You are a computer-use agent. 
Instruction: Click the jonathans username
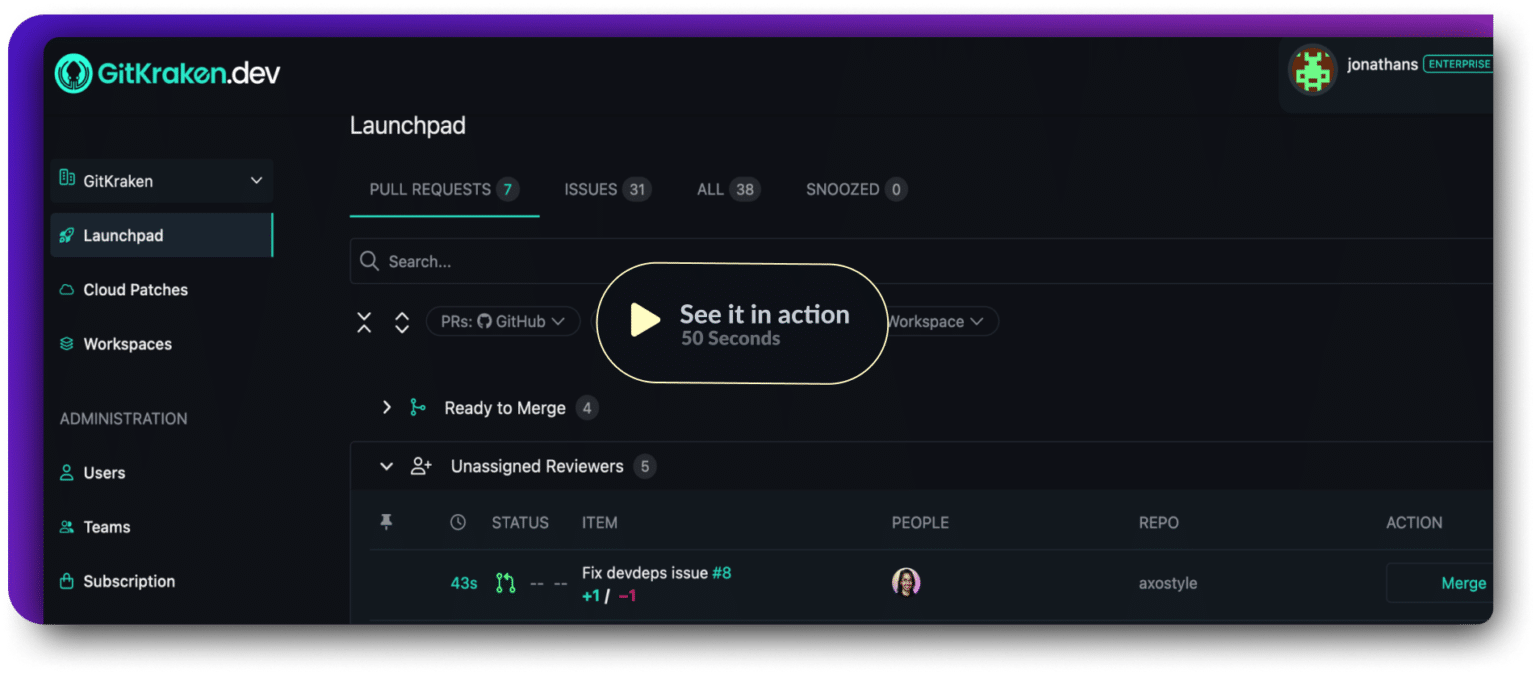(1382, 64)
